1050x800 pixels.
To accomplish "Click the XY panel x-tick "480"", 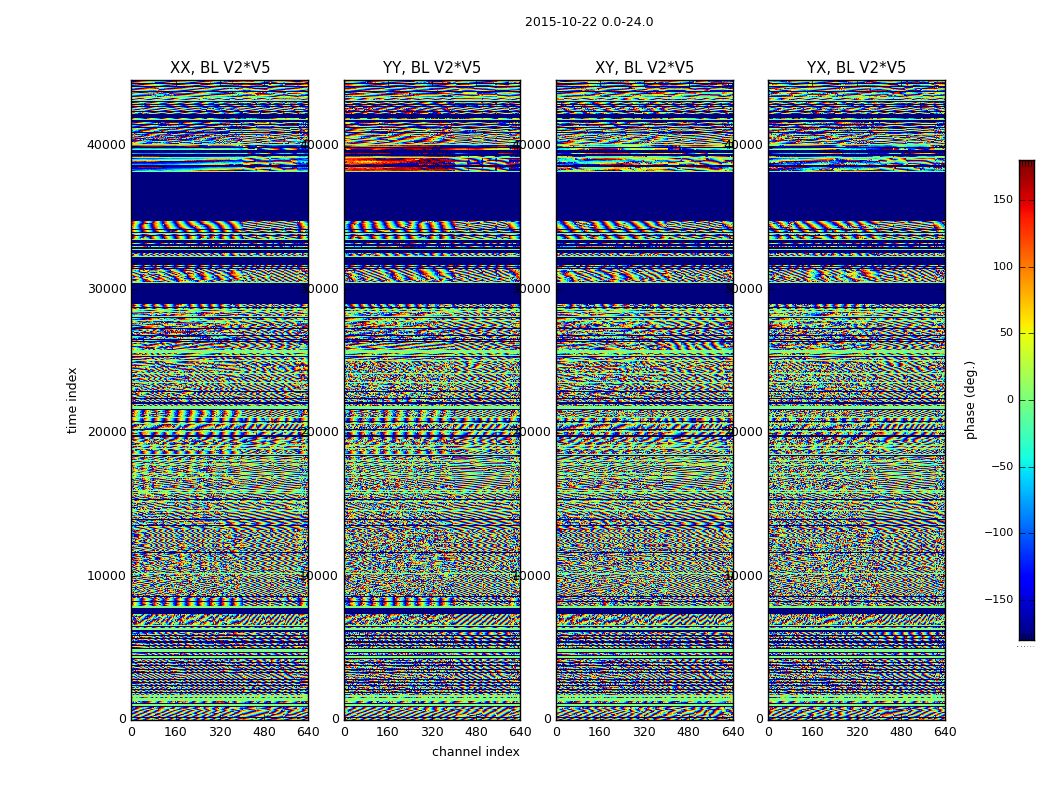I will [688, 732].
